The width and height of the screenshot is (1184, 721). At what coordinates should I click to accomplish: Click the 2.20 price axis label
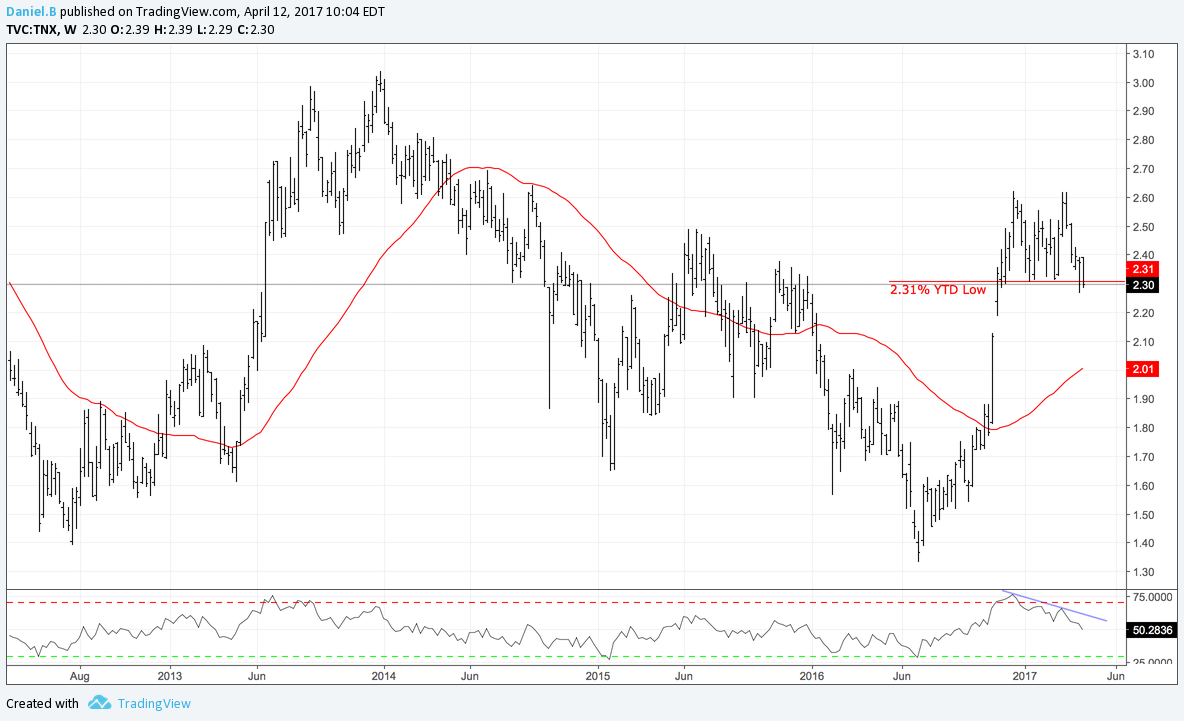pos(1142,313)
